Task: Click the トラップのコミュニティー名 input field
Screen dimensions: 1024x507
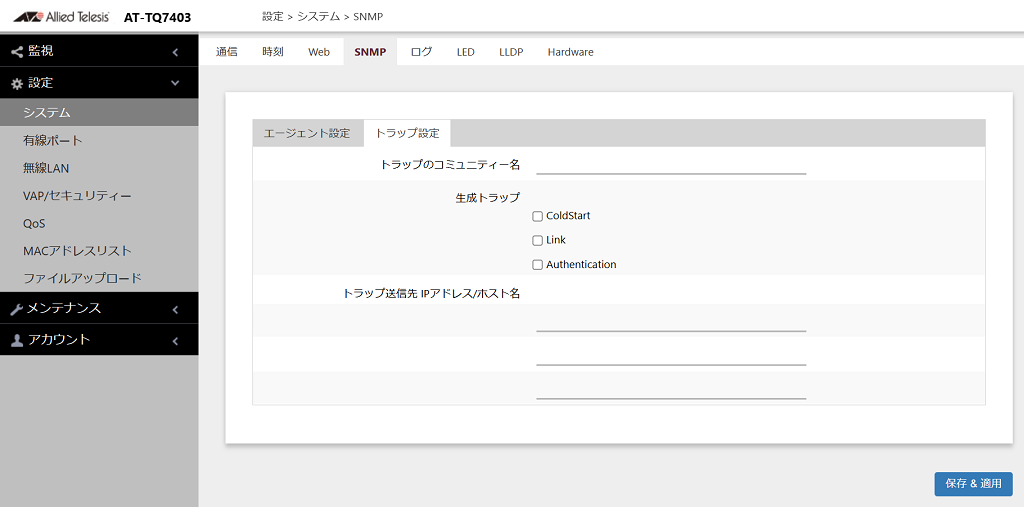Action: click(x=671, y=165)
